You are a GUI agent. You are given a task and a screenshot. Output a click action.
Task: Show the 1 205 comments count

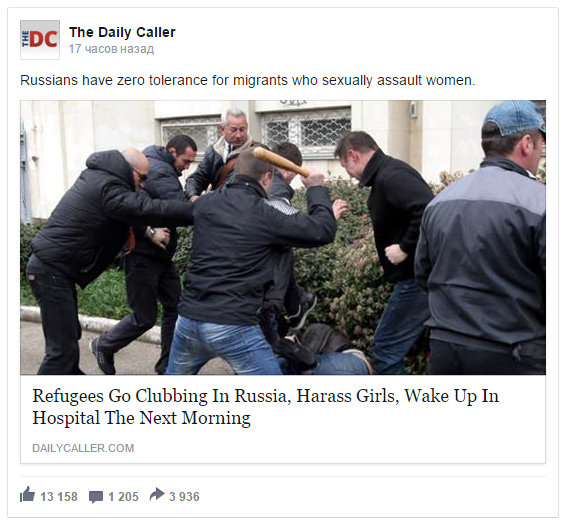123,497
